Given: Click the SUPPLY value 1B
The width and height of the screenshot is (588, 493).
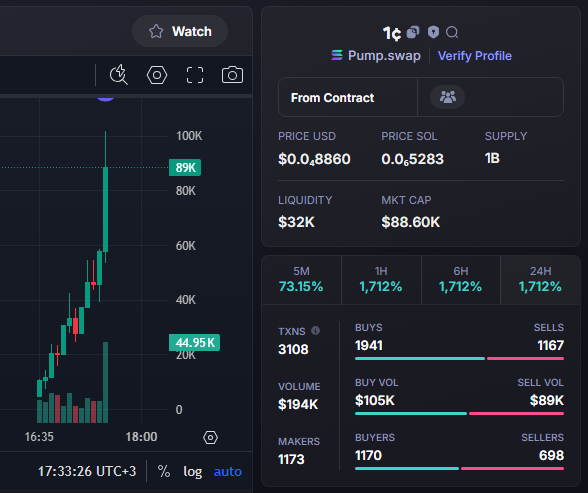Looking at the screenshot, I should 492,158.
